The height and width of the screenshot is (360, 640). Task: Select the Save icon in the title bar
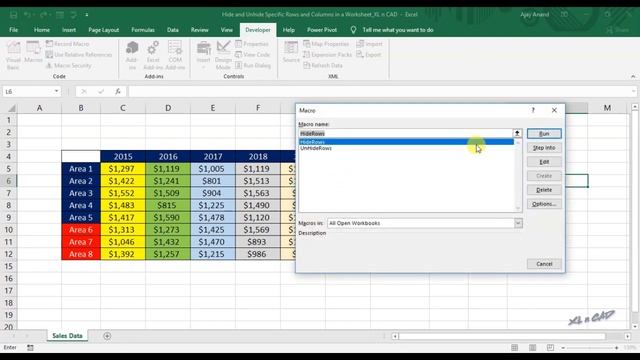(13, 15)
